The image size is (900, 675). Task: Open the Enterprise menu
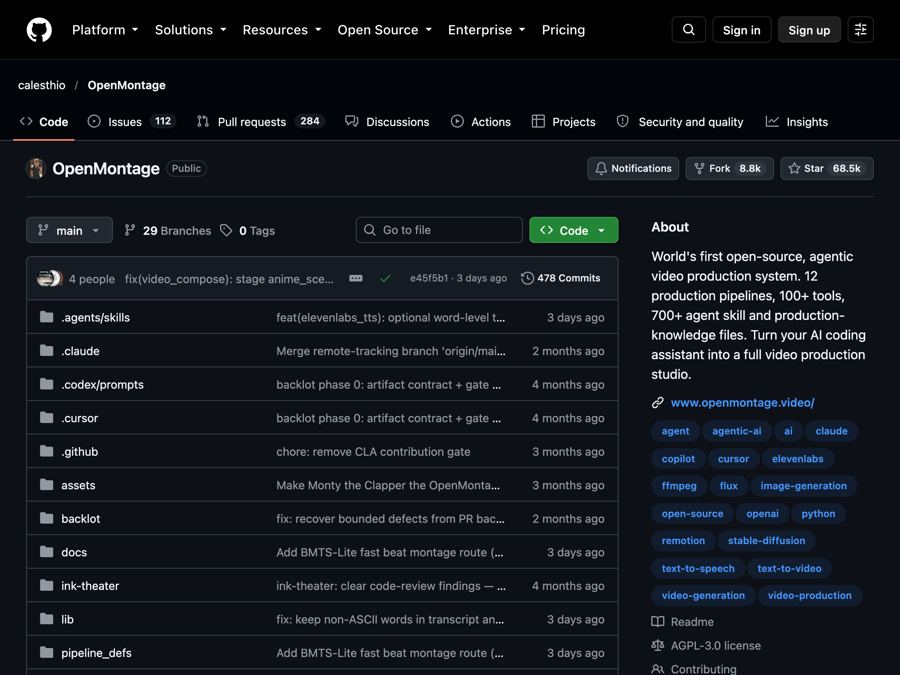click(487, 30)
